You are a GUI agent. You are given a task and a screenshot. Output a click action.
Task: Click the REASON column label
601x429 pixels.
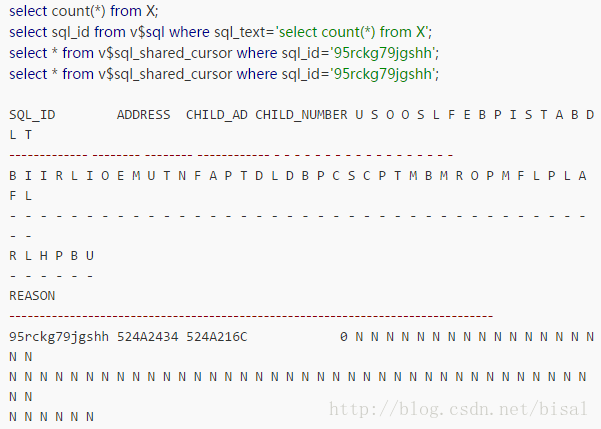pyautogui.click(x=32, y=296)
